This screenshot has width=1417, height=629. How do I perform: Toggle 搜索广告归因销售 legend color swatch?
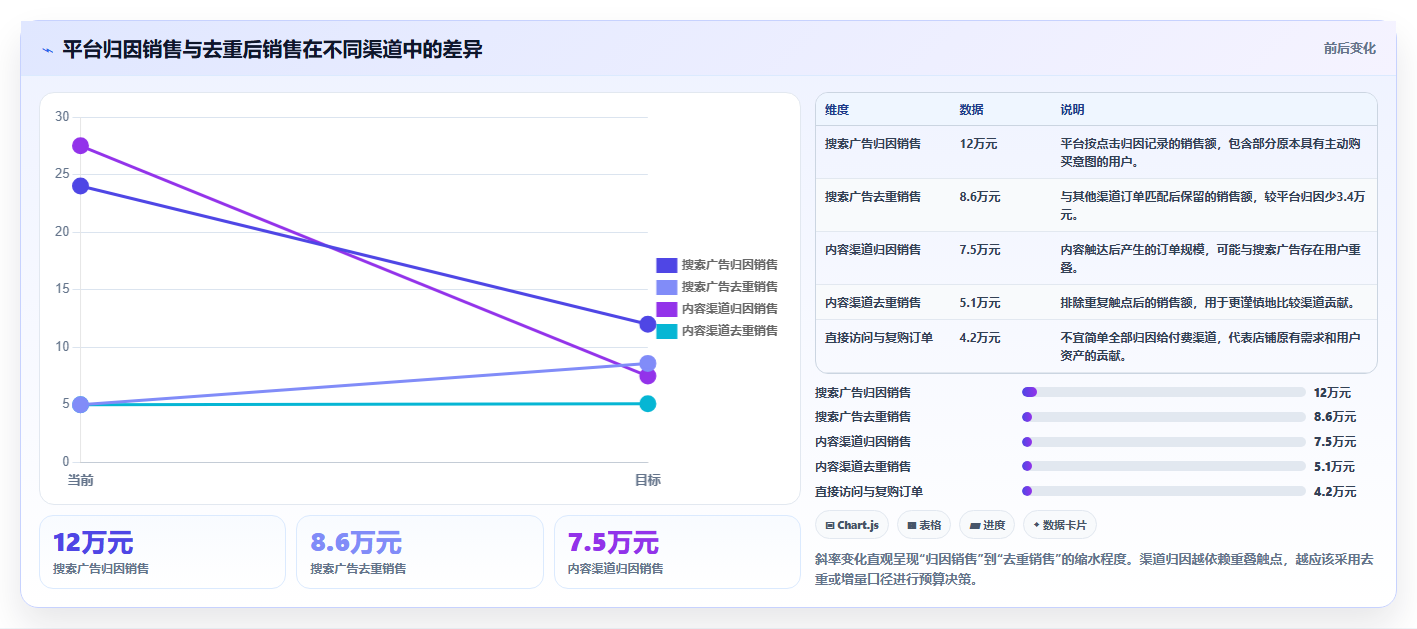click(x=667, y=265)
